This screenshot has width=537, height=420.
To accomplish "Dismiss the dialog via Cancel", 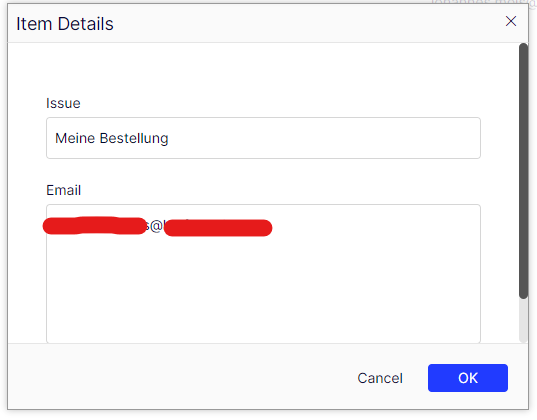I will click(x=380, y=378).
